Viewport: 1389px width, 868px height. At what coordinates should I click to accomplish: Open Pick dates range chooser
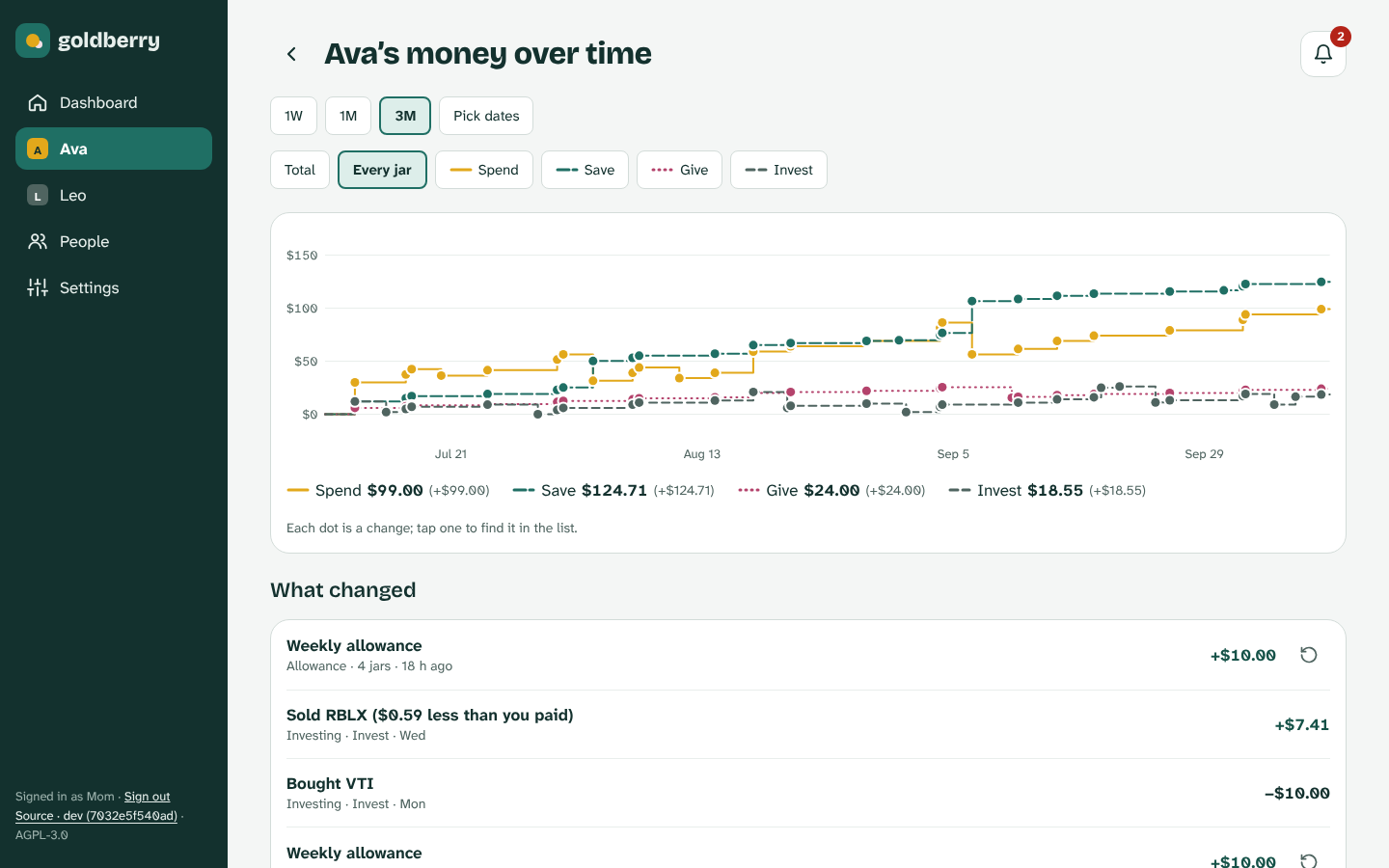tap(486, 116)
